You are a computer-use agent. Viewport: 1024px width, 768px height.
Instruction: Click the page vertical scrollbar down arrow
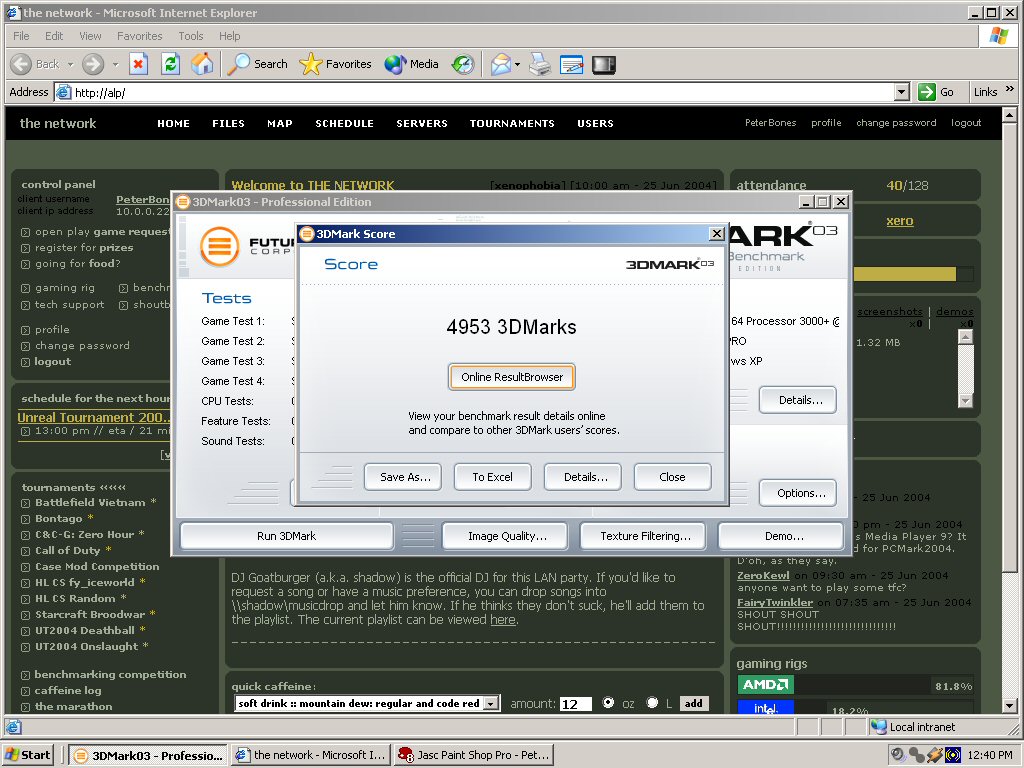(x=1009, y=705)
